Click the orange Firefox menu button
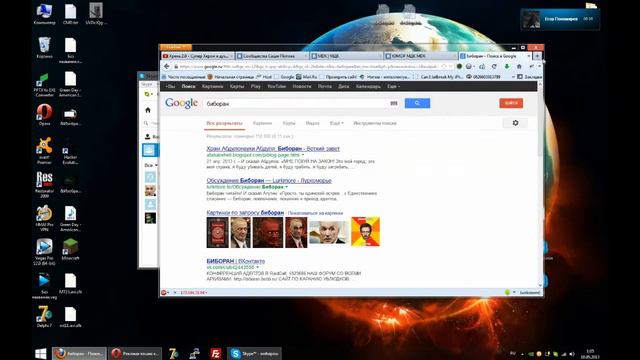The width and height of the screenshot is (640, 360). click(x=176, y=47)
